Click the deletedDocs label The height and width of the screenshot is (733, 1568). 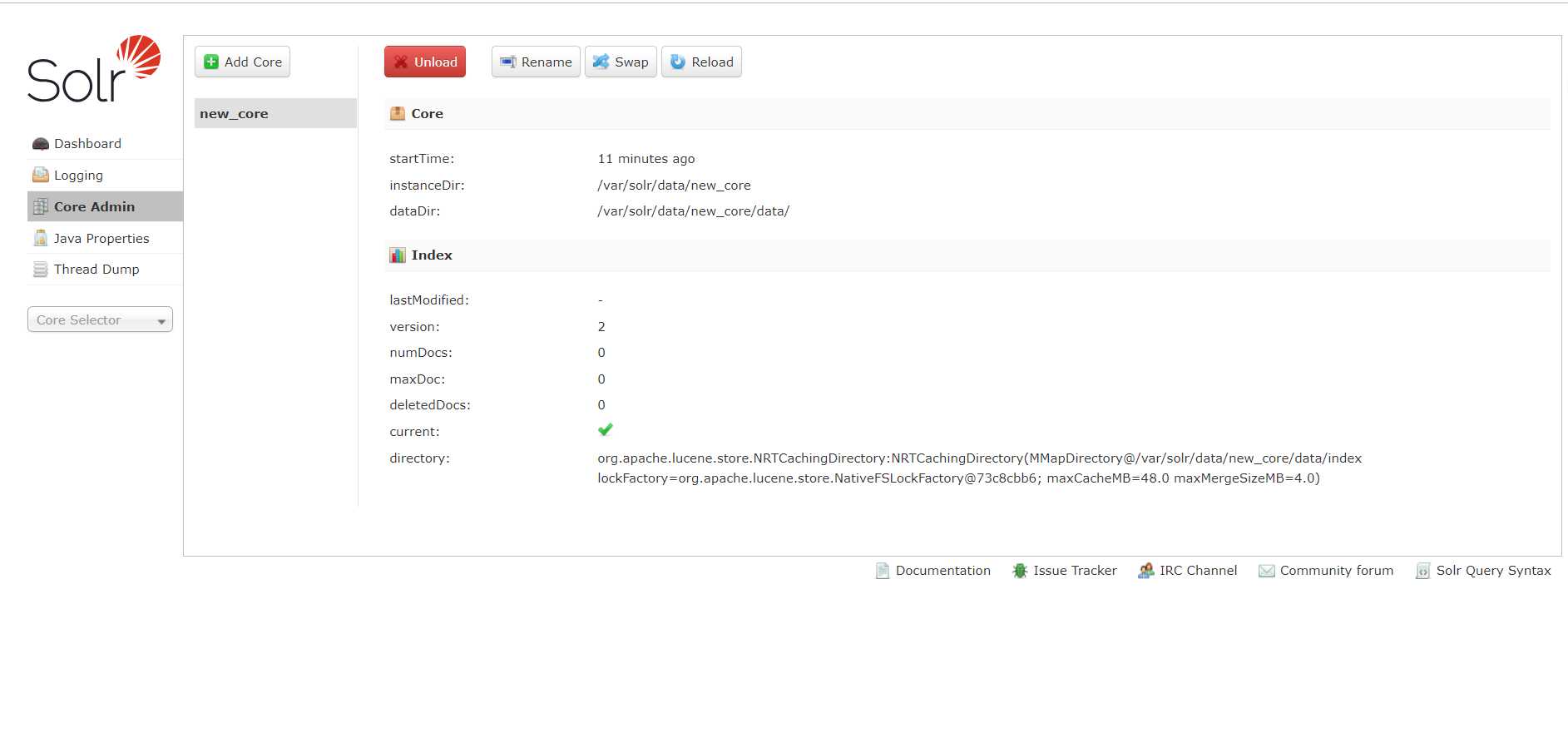point(430,405)
